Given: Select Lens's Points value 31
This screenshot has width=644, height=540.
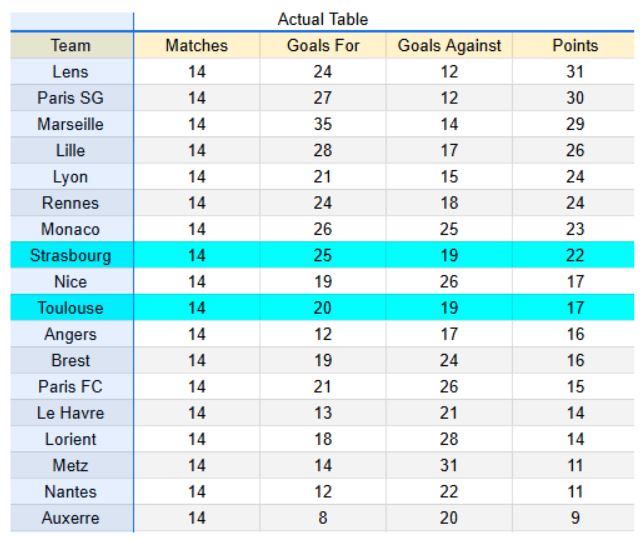Looking at the screenshot, I should (575, 73).
